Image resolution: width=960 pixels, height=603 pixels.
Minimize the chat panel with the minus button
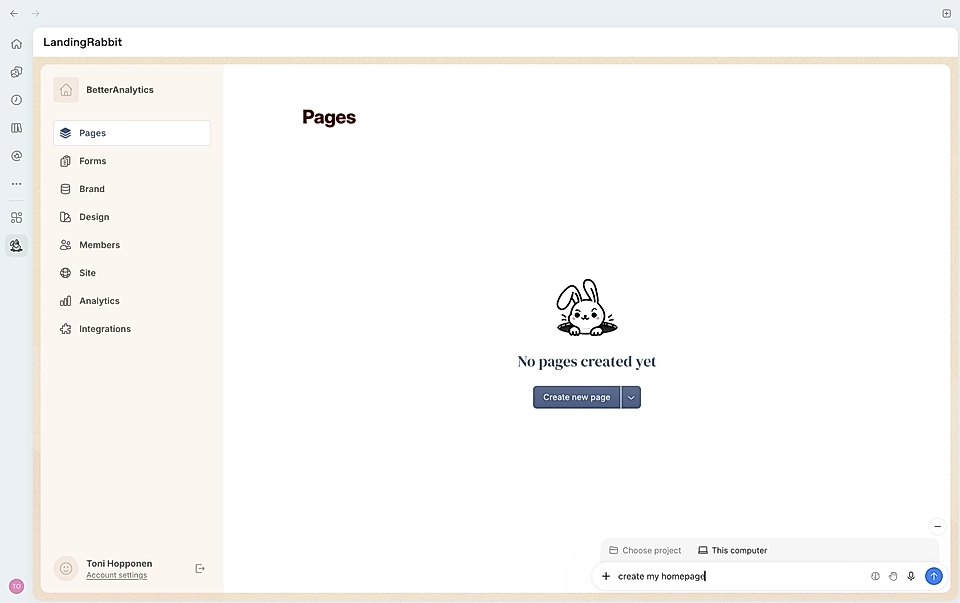pyautogui.click(x=937, y=526)
